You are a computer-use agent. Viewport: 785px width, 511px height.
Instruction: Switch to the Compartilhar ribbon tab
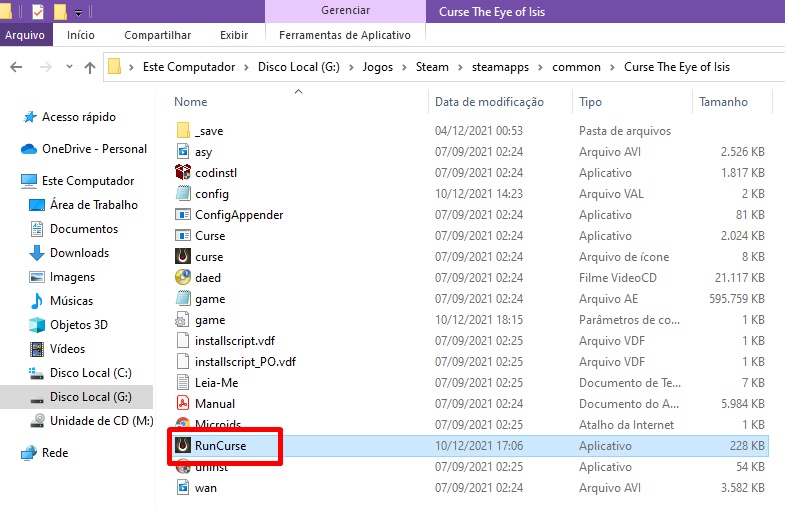(157, 35)
